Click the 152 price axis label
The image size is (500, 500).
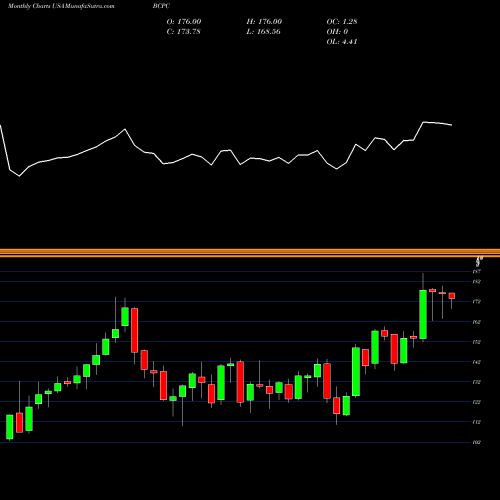pos(477,342)
